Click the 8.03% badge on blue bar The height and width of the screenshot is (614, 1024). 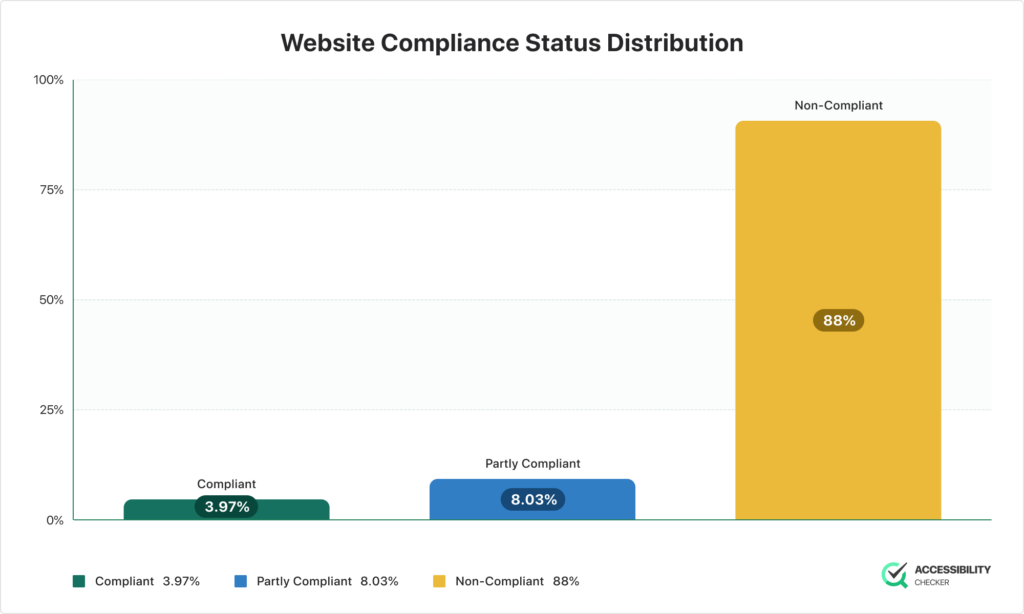(532, 499)
